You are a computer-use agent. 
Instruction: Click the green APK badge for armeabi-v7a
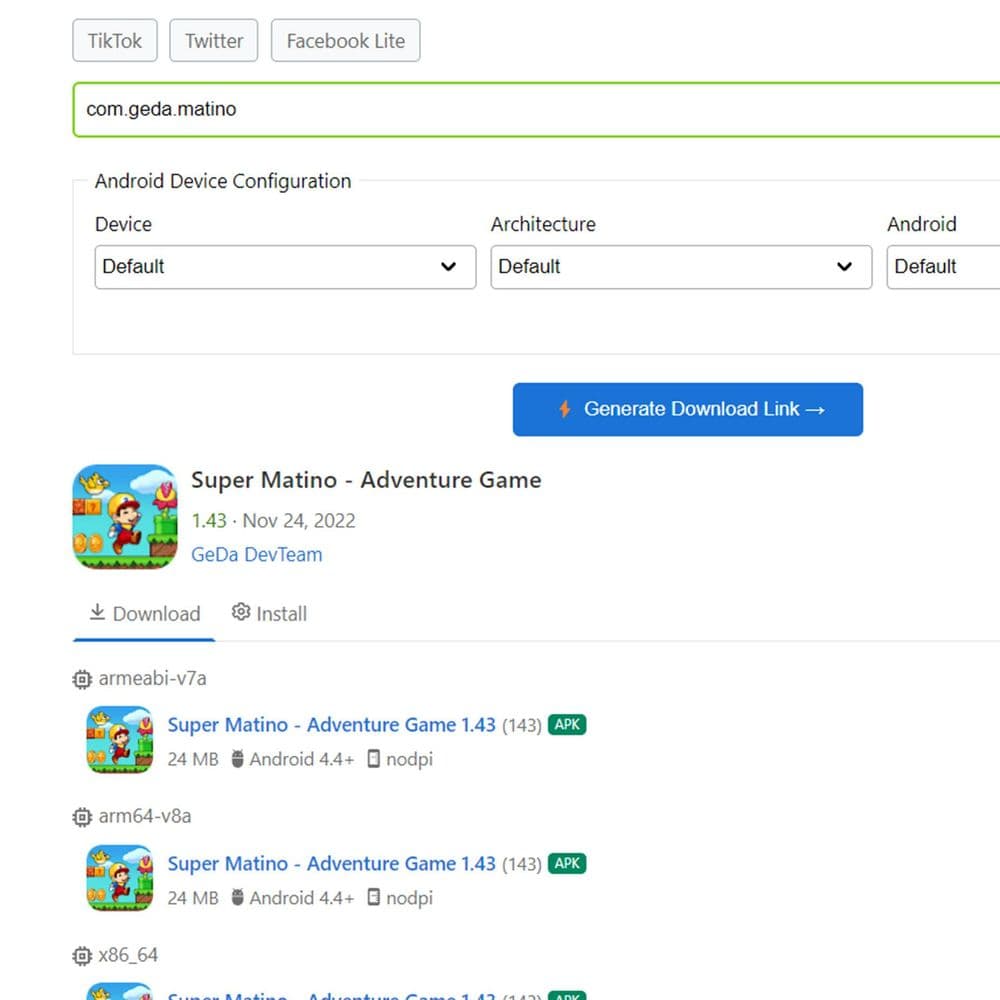567,724
